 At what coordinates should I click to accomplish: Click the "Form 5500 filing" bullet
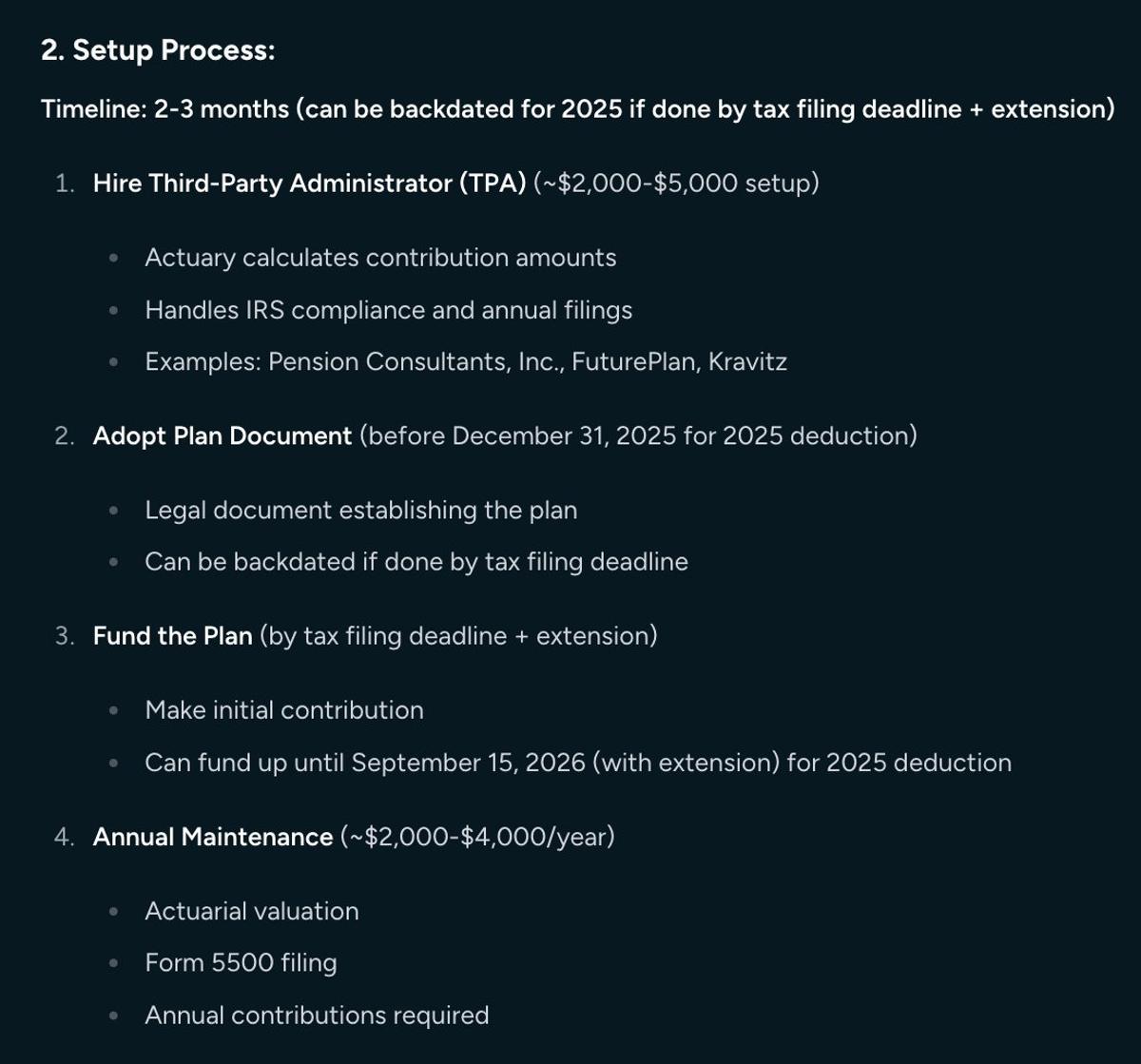click(x=241, y=963)
